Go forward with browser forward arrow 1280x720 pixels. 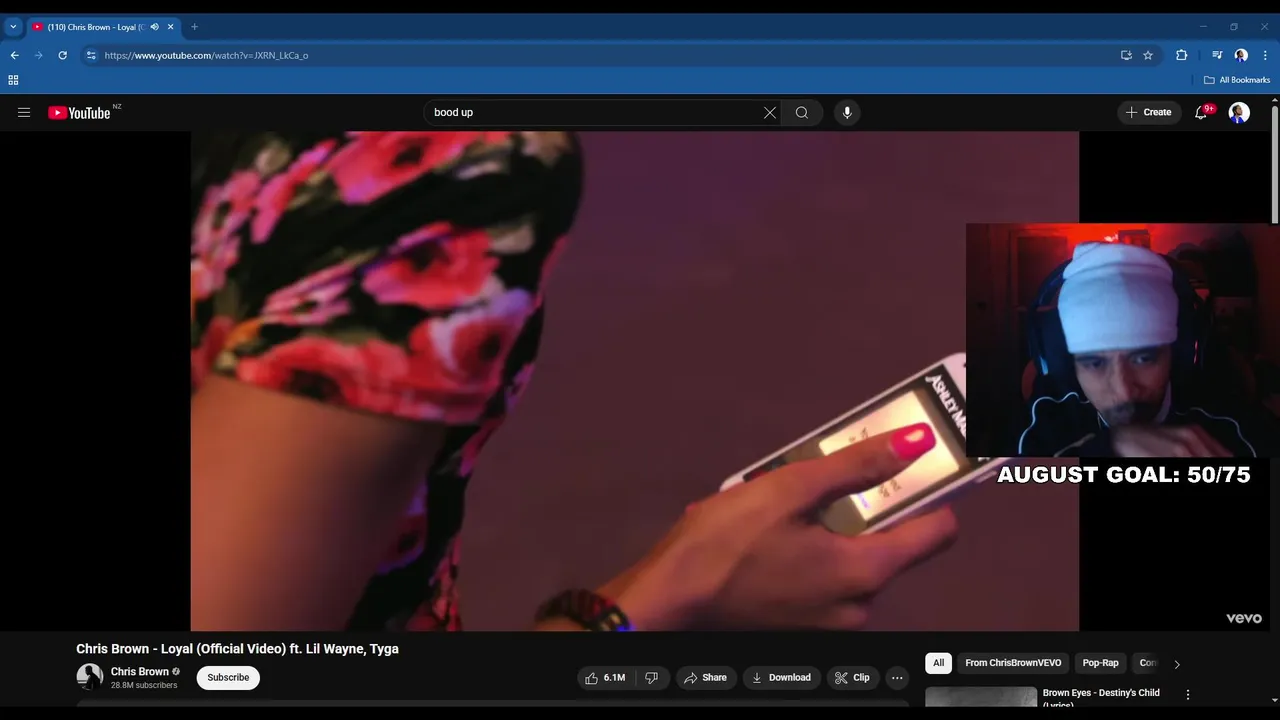[38, 55]
